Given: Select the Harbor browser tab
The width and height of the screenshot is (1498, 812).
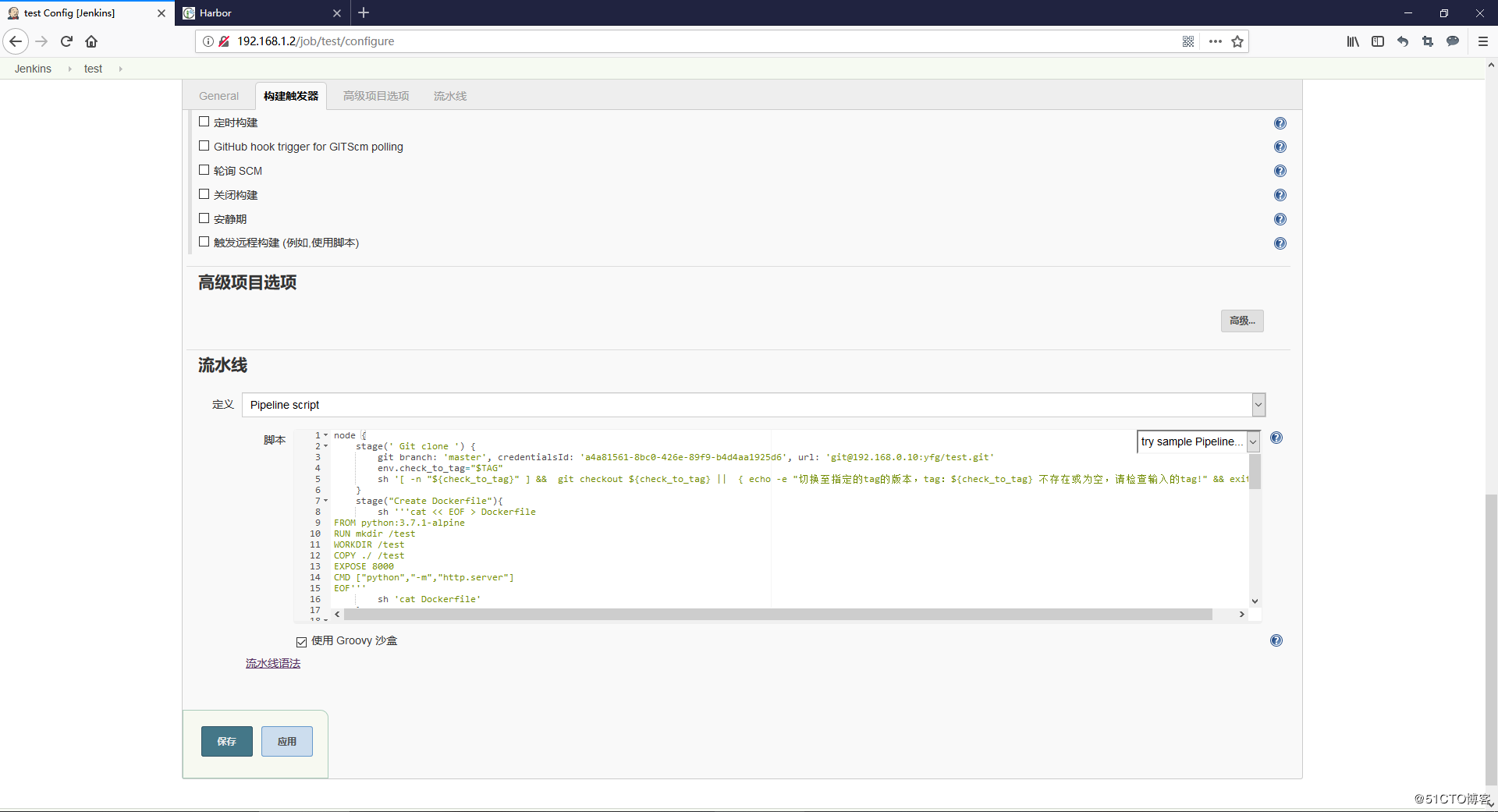Looking at the screenshot, I should coord(250,12).
